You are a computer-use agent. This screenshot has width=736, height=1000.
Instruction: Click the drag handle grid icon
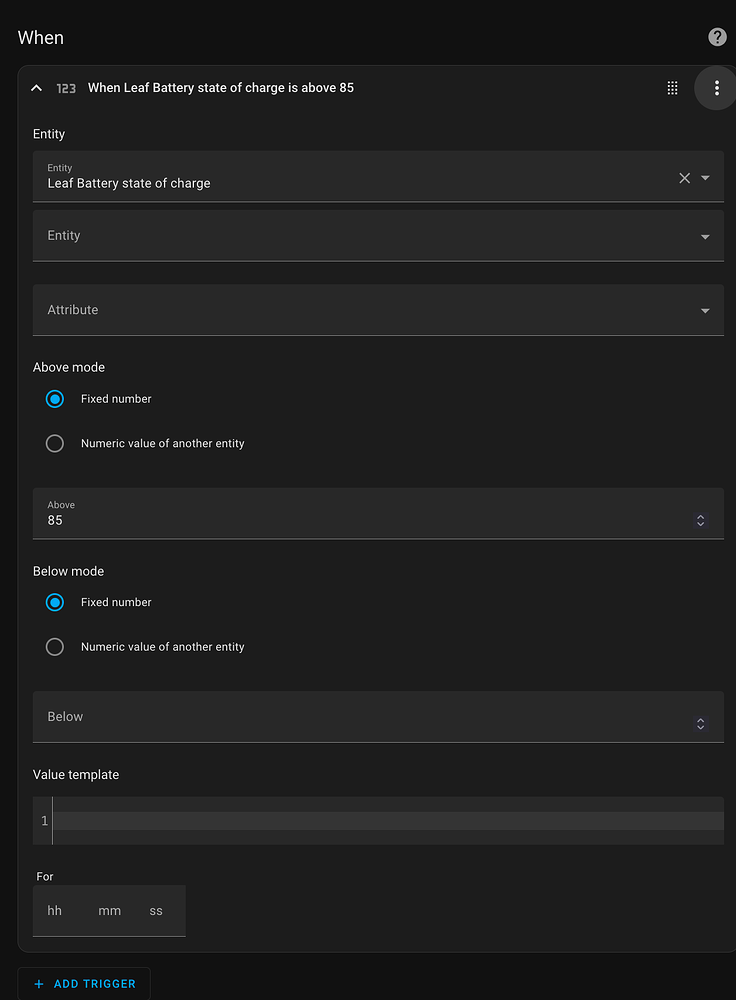(673, 88)
